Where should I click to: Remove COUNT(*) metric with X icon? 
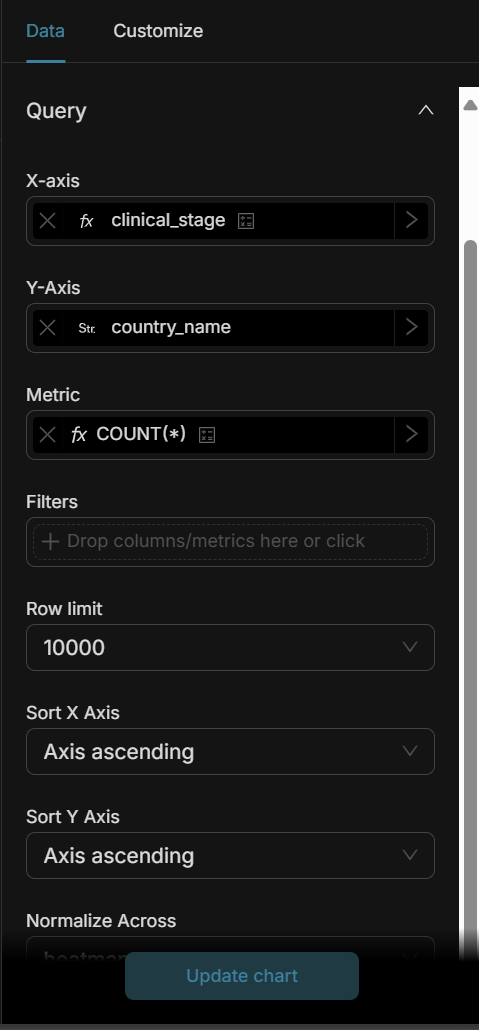click(x=47, y=434)
